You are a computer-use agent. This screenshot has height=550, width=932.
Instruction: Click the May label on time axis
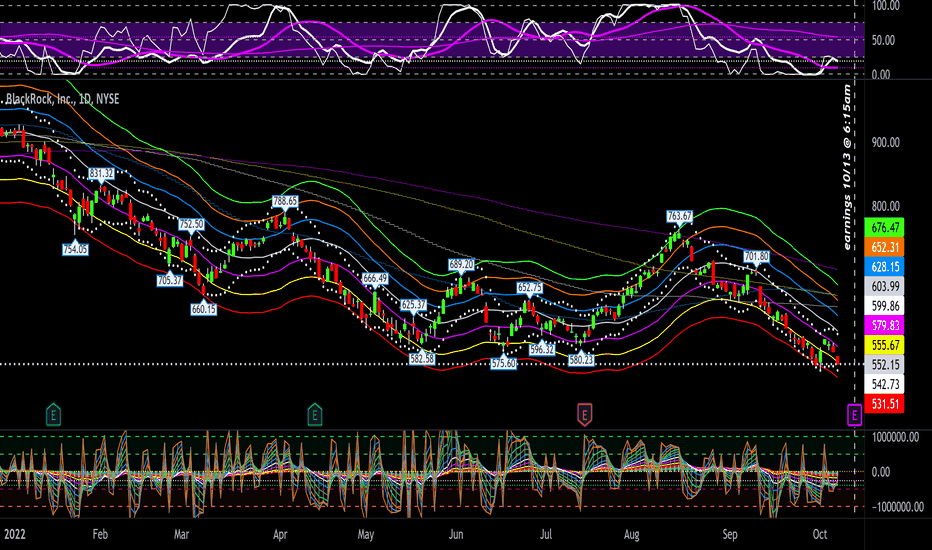[x=366, y=535]
